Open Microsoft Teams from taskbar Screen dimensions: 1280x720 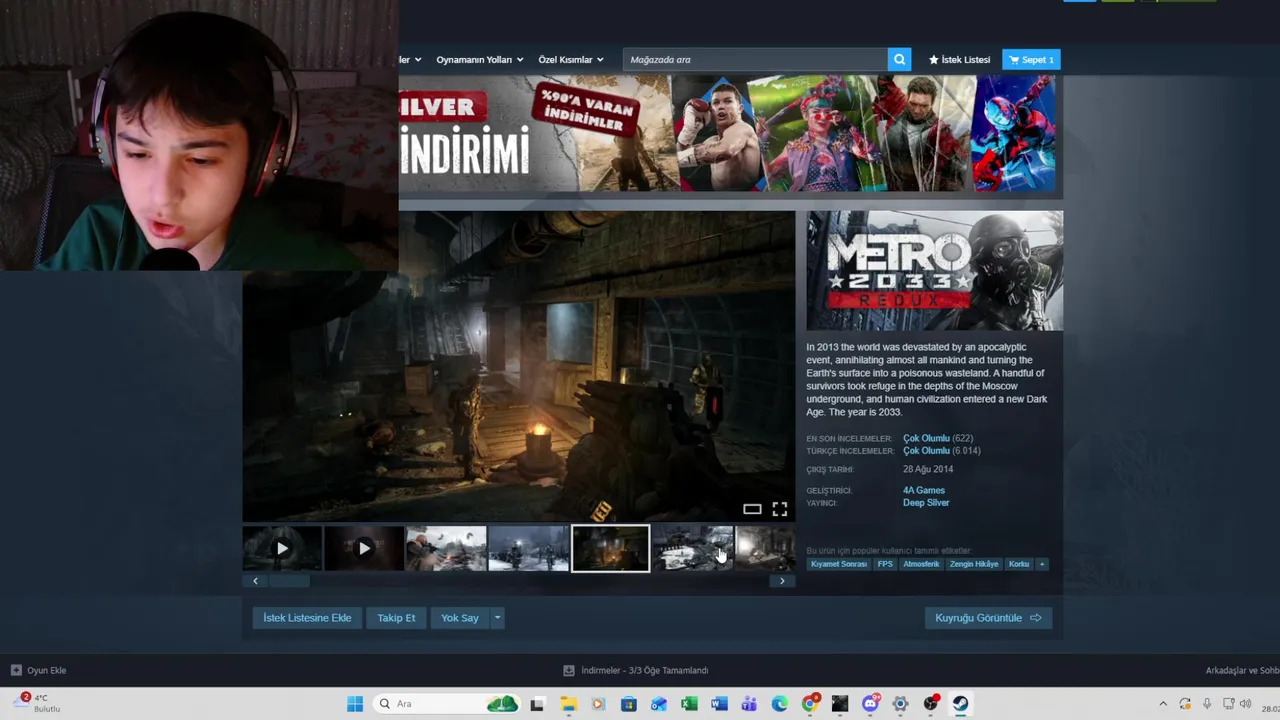point(749,704)
